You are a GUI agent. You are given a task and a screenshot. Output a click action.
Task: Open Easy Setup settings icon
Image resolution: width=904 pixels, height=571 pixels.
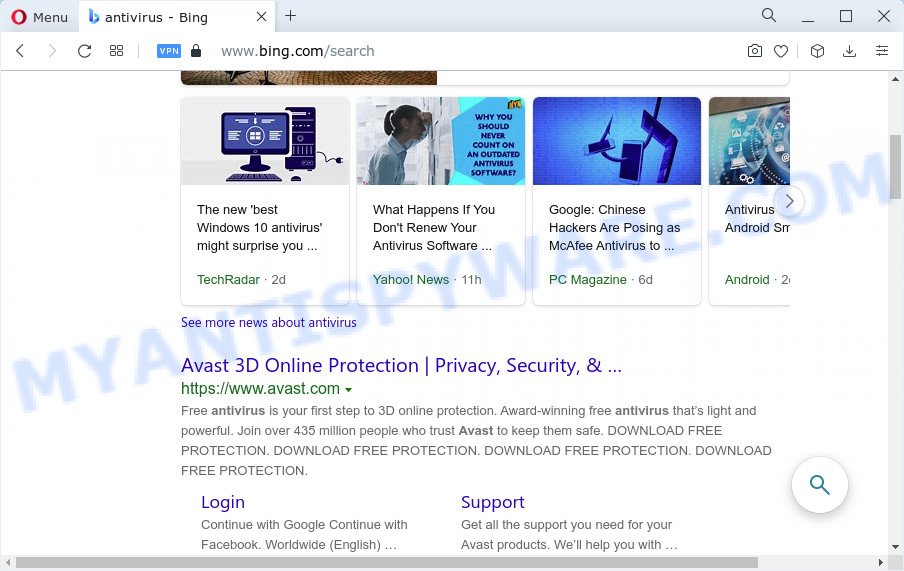(882, 51)
